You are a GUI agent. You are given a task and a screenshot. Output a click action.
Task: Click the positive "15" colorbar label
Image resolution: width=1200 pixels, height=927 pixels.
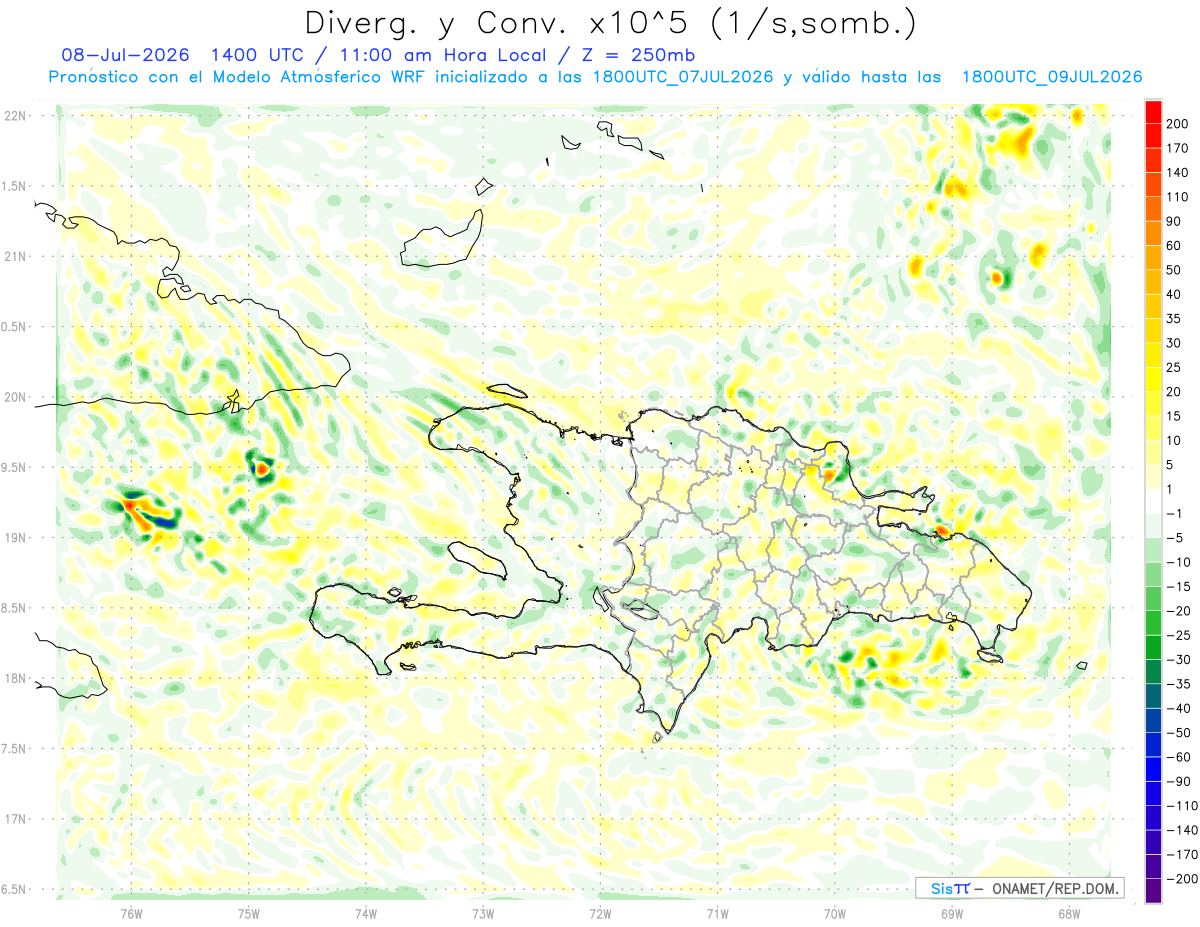pyautogui.click(x=1176, y=416)
